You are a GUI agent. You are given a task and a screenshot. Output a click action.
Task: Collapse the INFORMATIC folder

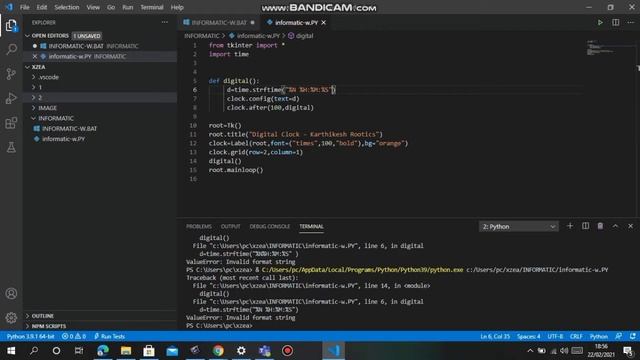pos(56,118)
